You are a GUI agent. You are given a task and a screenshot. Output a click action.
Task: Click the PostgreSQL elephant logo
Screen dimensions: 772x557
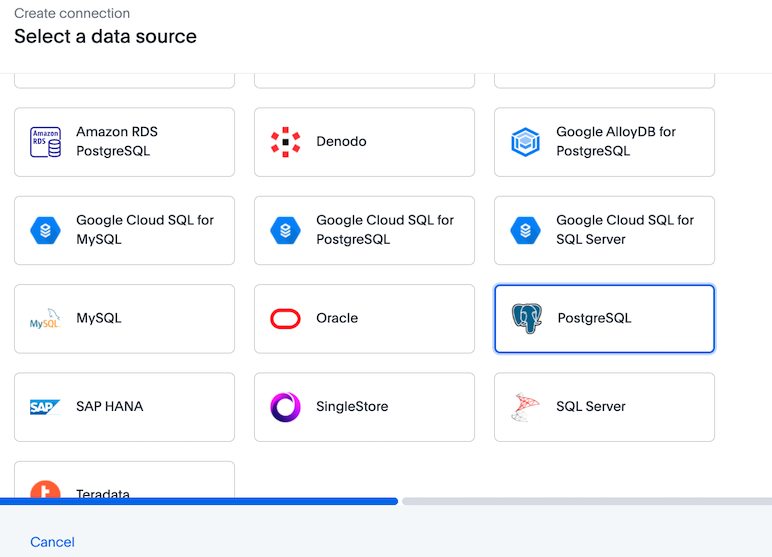point(527,318)
